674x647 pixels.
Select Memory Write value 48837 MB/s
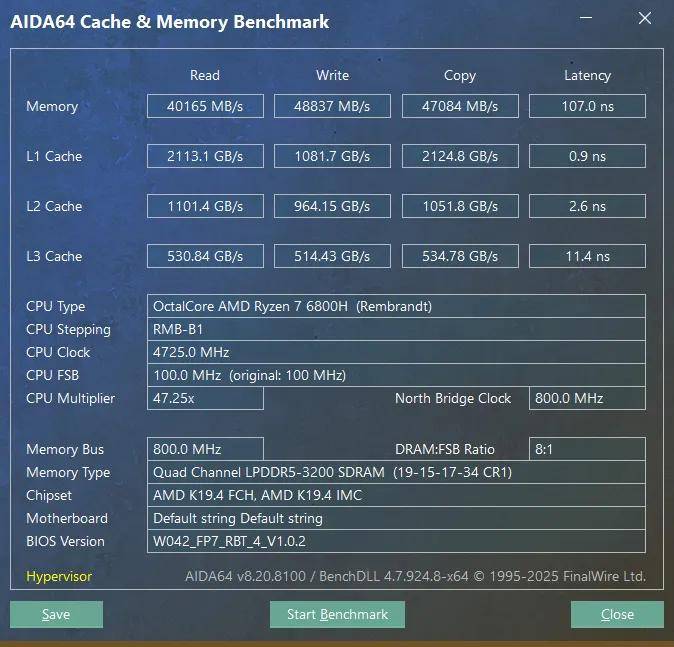coord(332,106)
